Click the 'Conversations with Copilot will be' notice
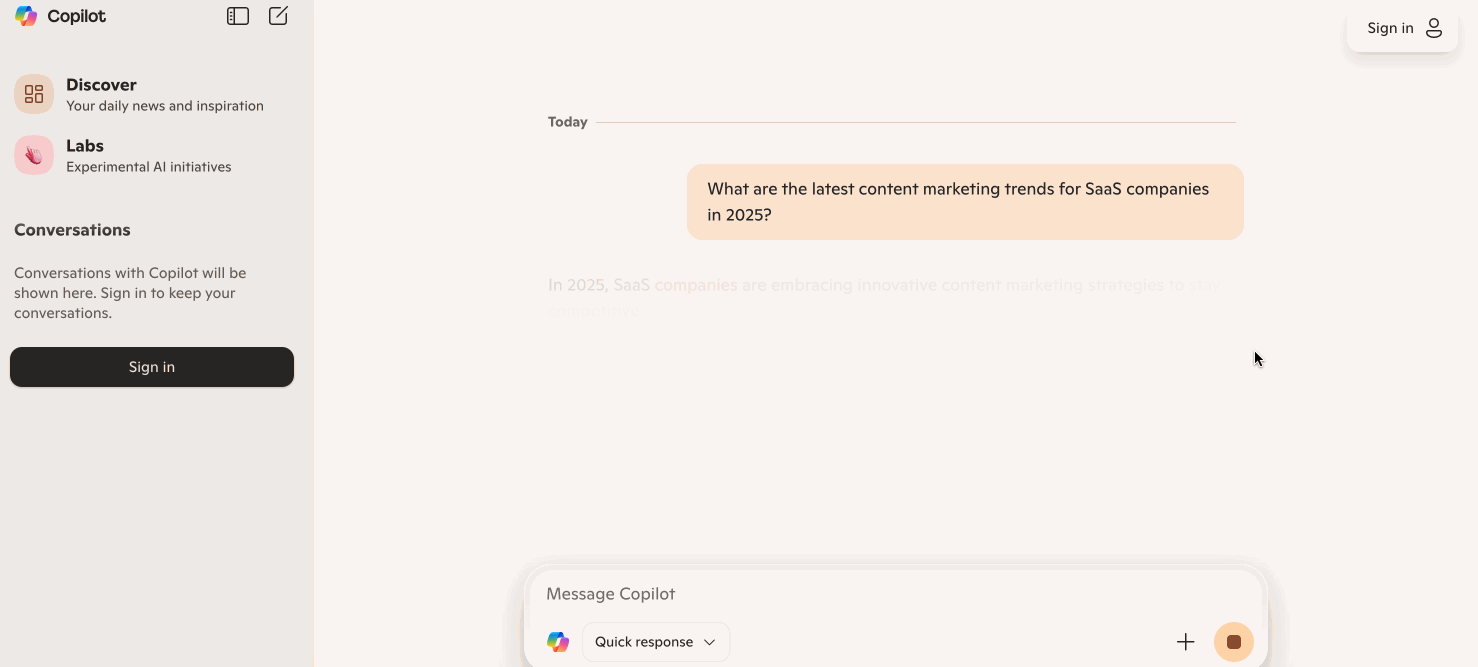1478x667 pixels. point(130,293)
